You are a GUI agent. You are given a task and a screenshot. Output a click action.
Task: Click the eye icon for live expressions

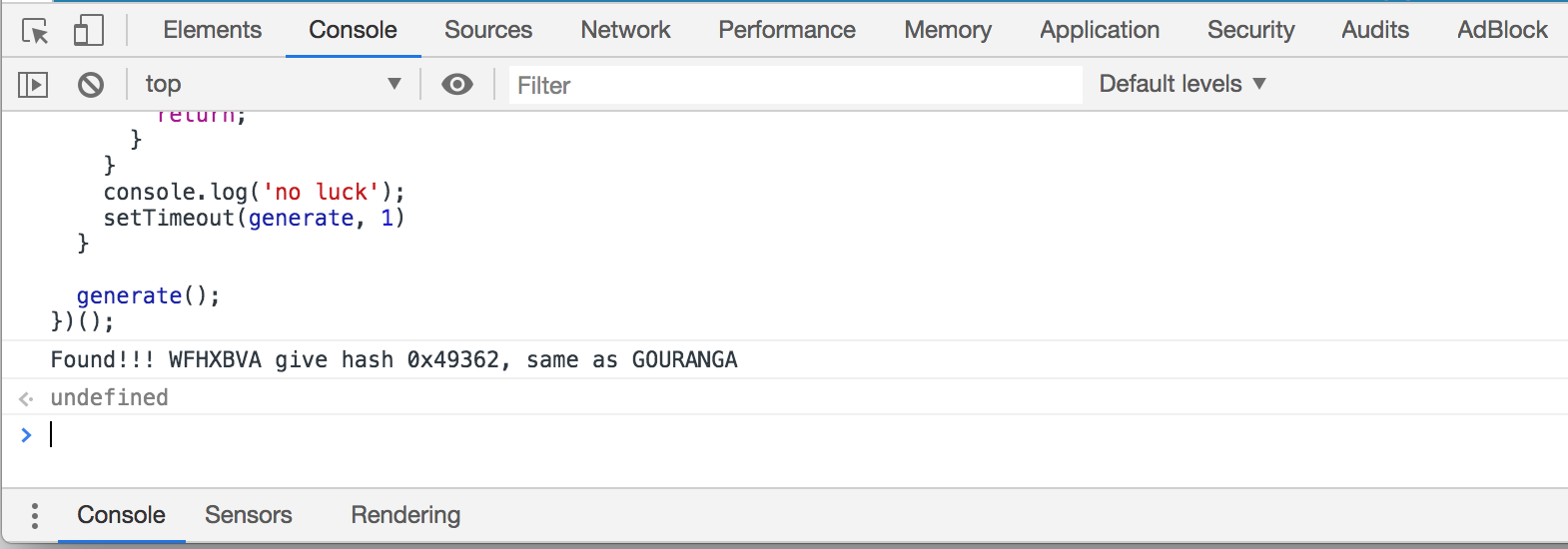point(457,85)
